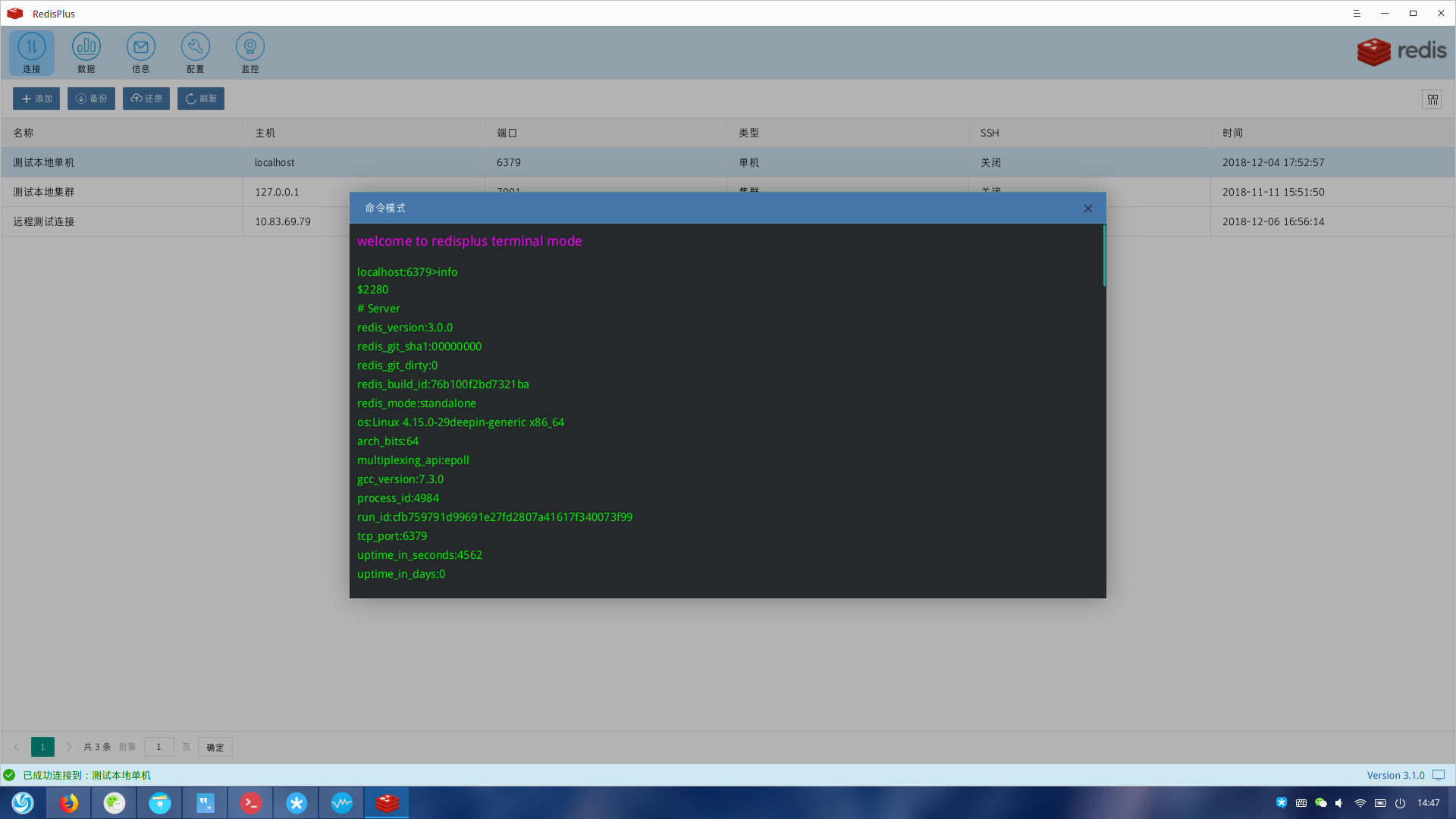
Task: Click the WeChat tray icon
Action: [x=1320, y=803]
